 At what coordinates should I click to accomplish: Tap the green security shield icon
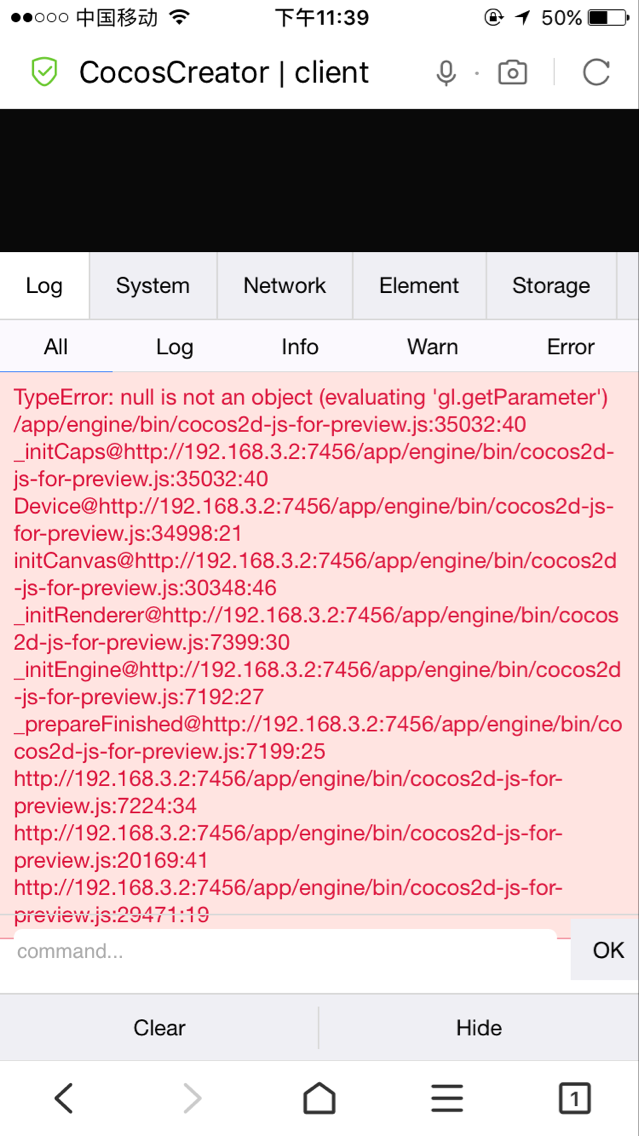44,72
